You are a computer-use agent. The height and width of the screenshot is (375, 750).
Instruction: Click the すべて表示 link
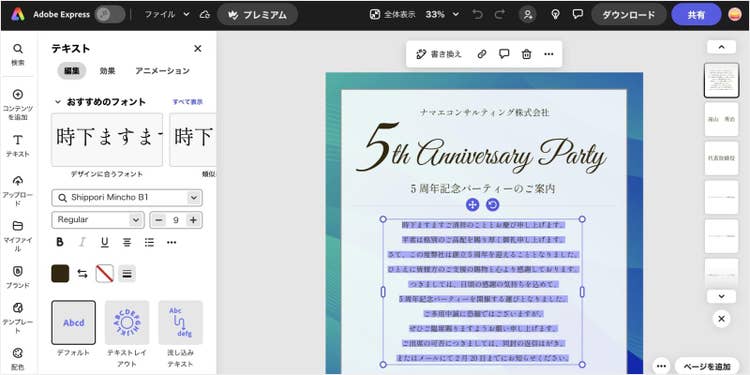coord(188,102)
